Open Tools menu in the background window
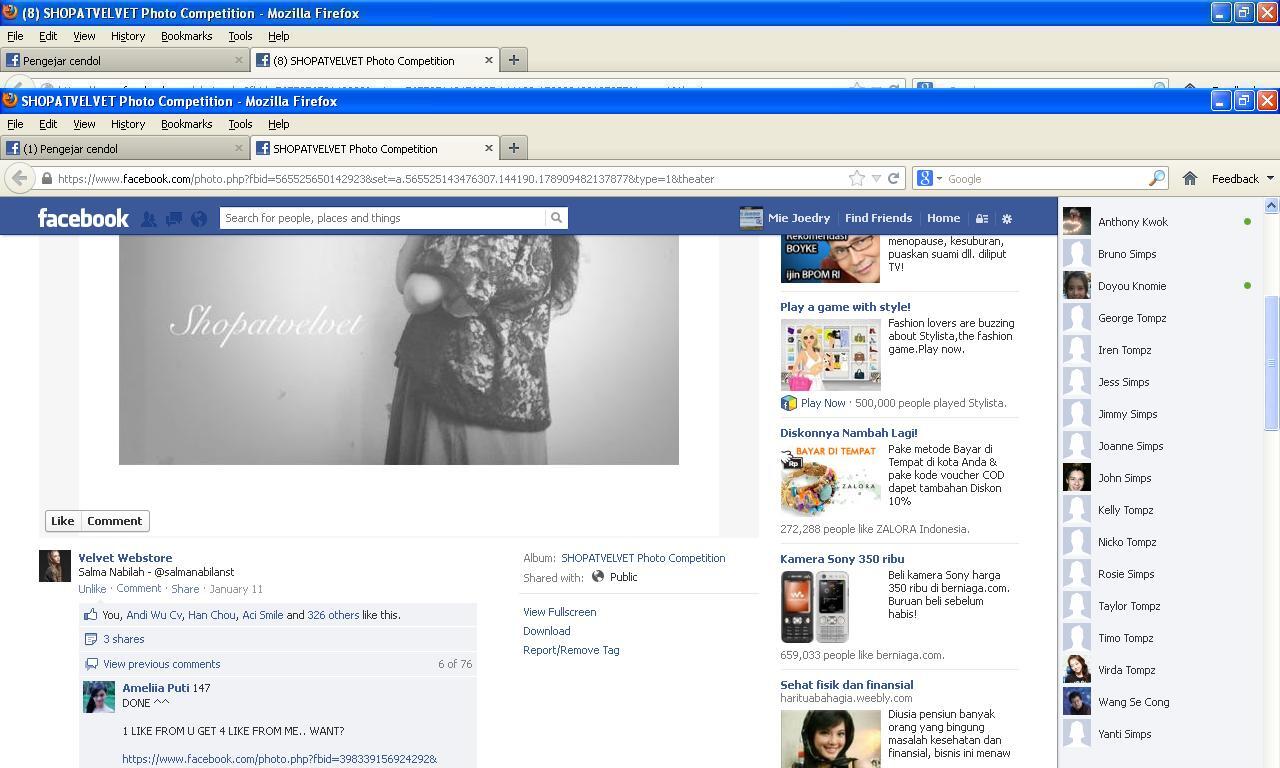 pos(240,36)
